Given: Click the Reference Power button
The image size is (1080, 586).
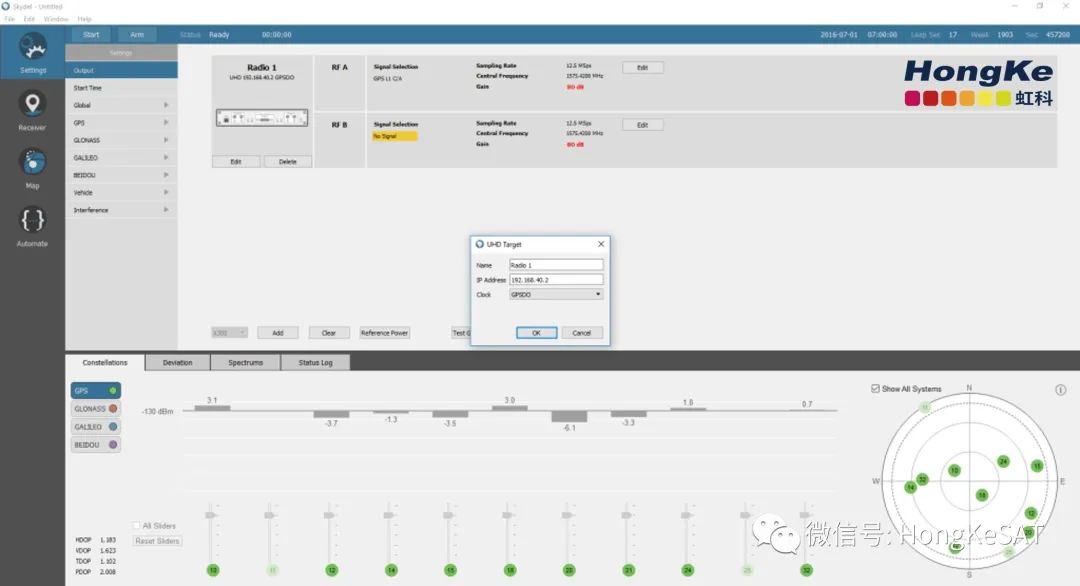Looking at the screenshot, I should (384, 333).
